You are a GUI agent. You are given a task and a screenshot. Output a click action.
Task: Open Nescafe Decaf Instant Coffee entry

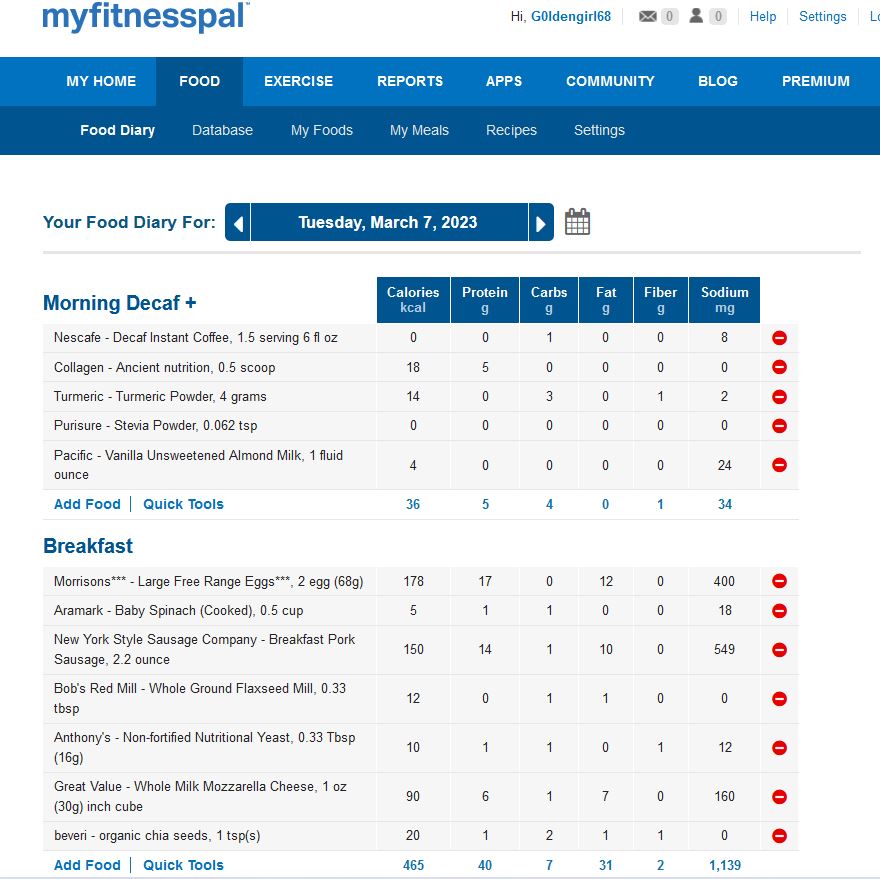click(195, 337)
